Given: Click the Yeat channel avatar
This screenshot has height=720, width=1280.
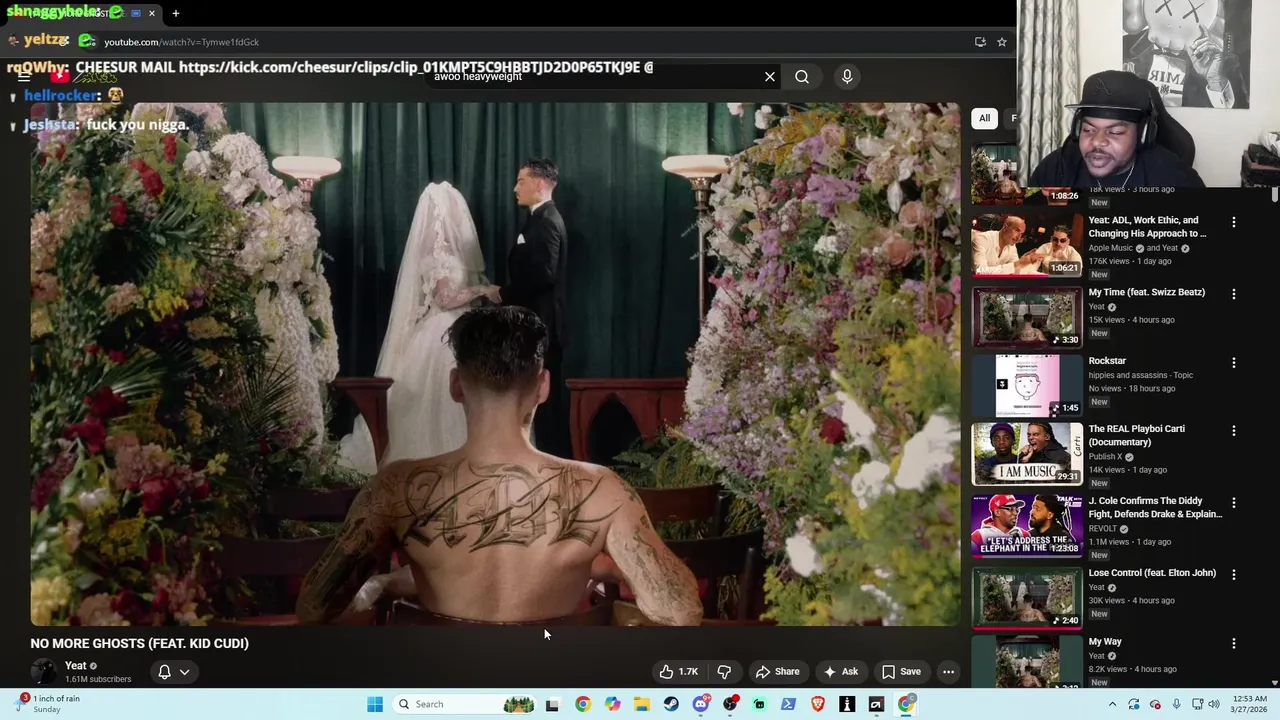Looking at the screenshot, I should pyautogui.click(x=43, y=672).
